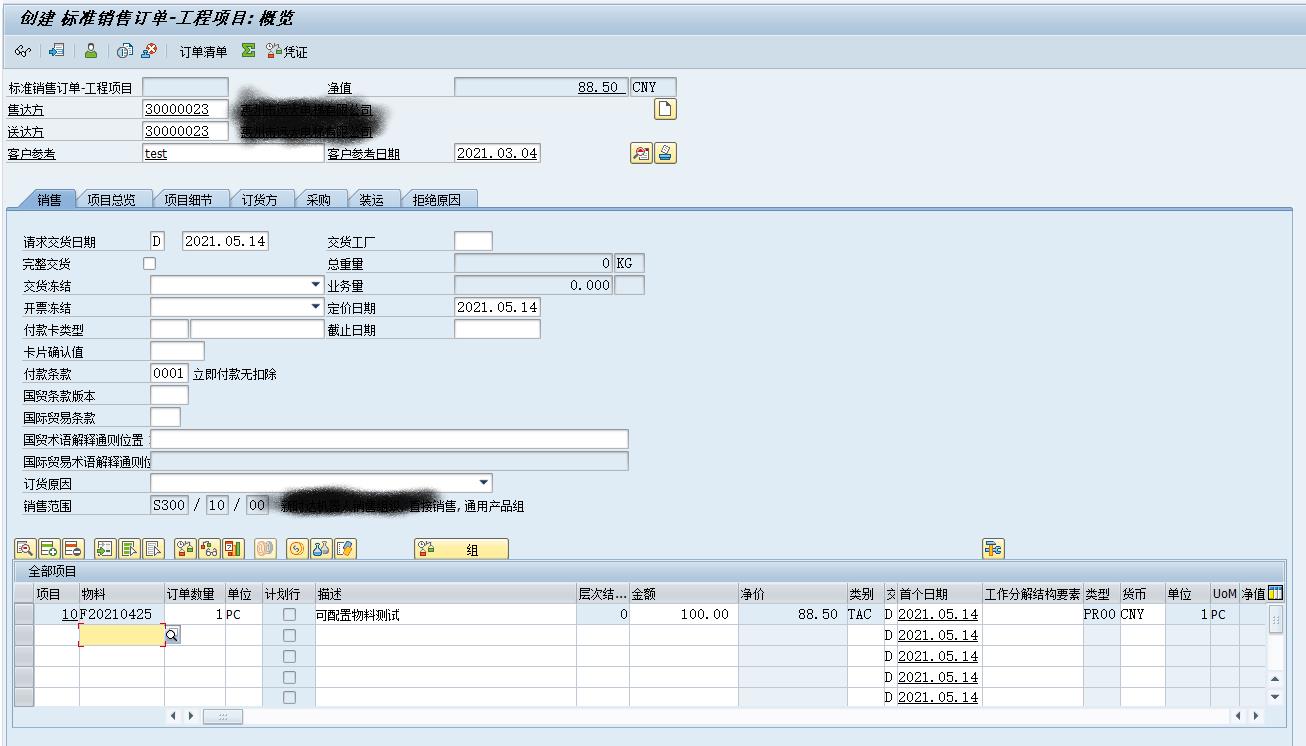Viewport: 1306px width, 746px height.
Task: Switch to the 项目总览 tab
Action: click(x=111, y=199)
